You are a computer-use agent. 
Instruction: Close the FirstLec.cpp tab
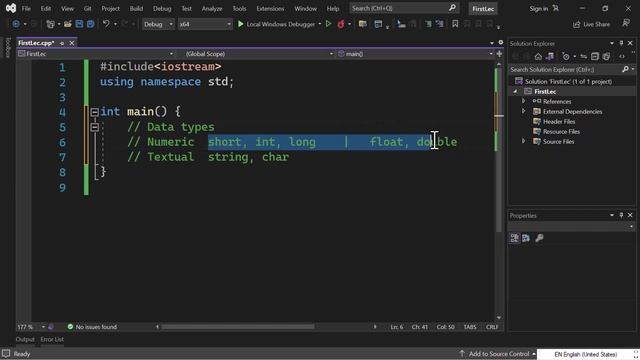tap(72, 43)
